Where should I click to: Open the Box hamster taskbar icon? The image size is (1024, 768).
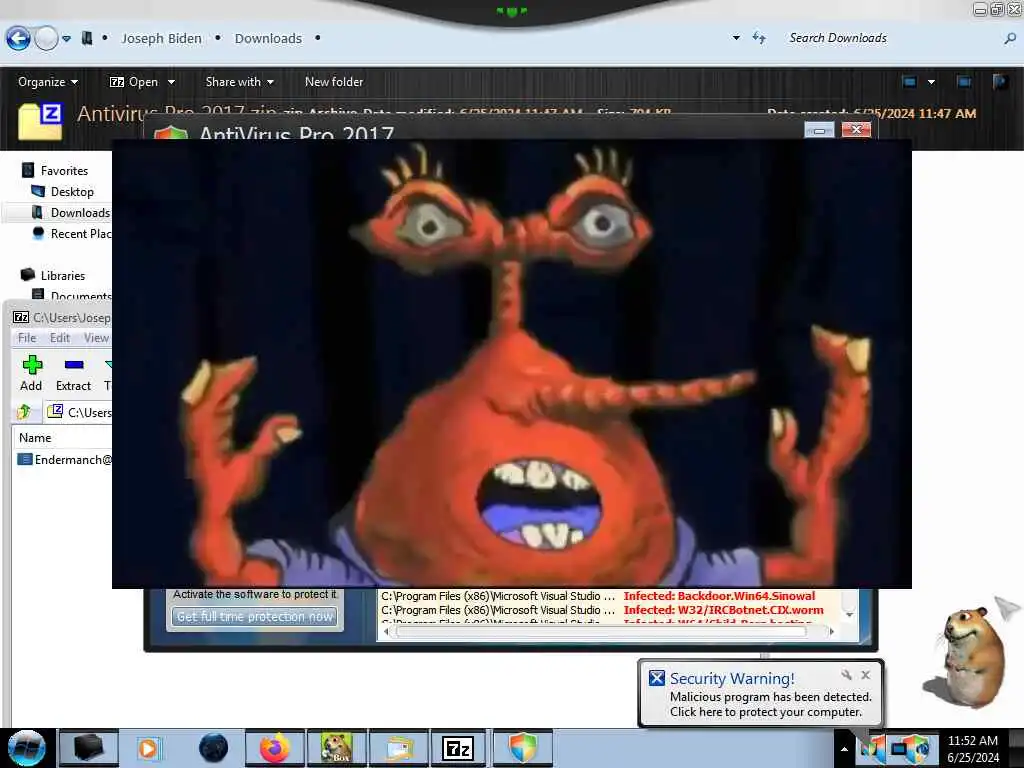pyautogui.click(x=336, y=748)
